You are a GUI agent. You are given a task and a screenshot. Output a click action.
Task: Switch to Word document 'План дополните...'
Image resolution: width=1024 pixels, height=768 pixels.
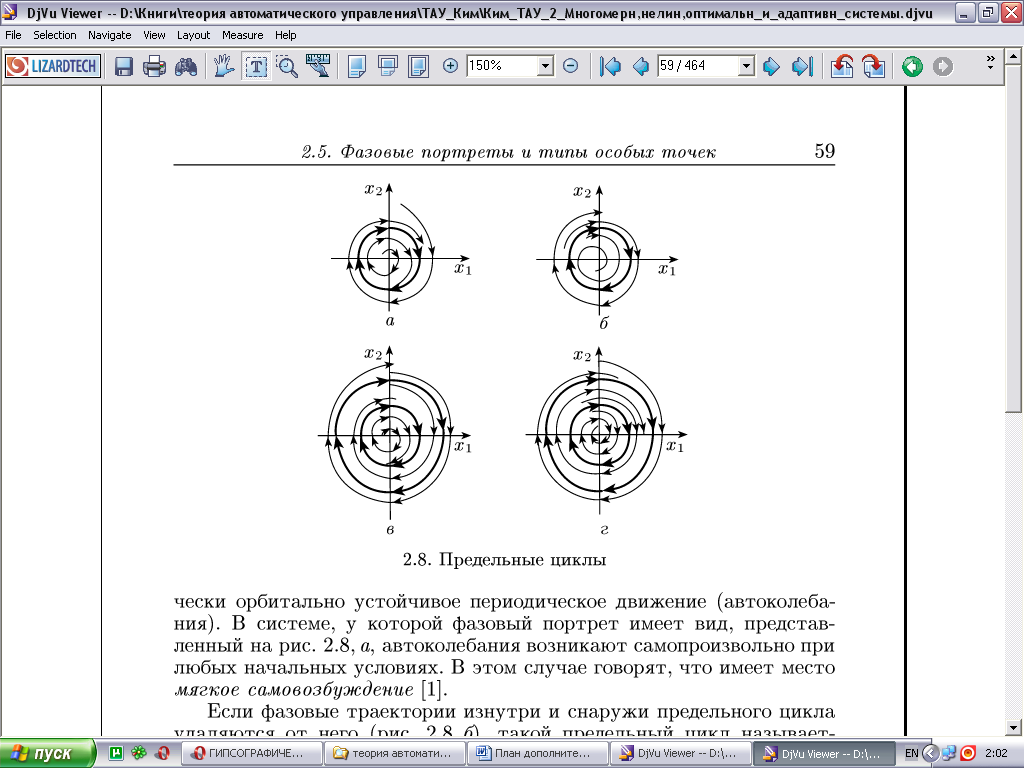[x=537, y=753]
